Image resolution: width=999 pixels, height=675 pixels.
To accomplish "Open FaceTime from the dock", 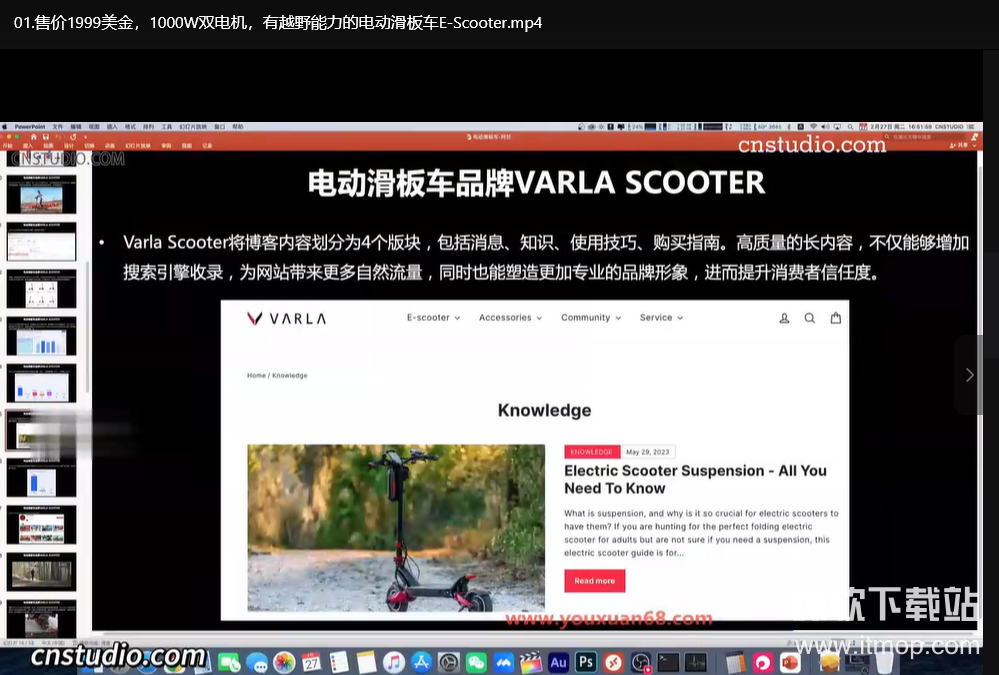I will 229,663.
